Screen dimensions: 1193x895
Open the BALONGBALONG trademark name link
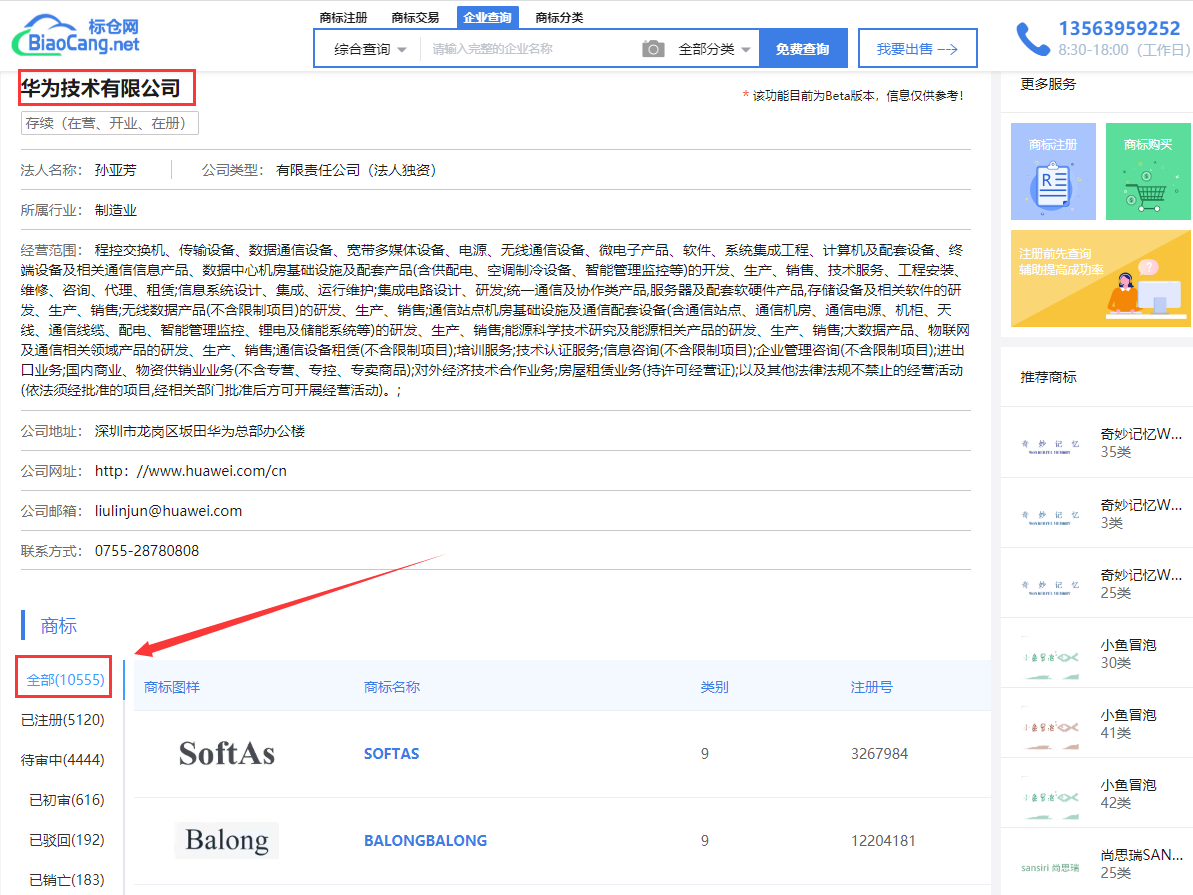[425, 840]
